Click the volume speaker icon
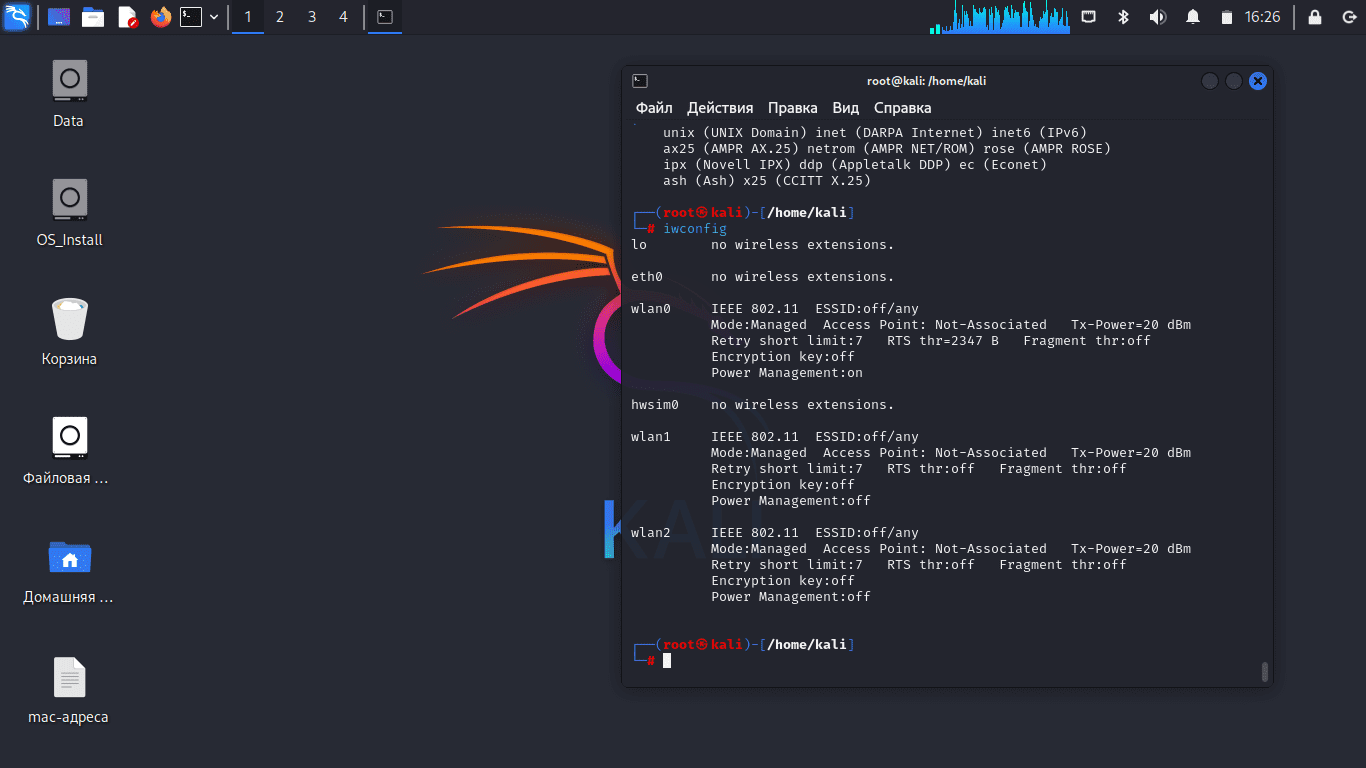1366x768 pixels. click(x=1157, y=17)
